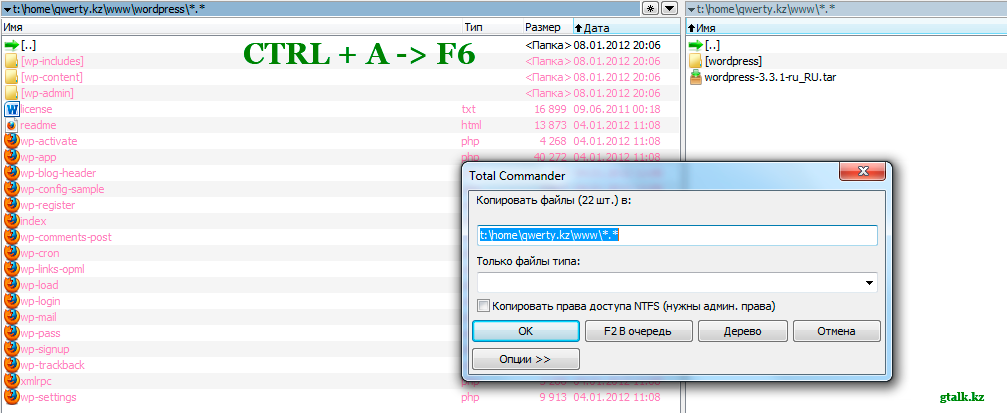Click the xmlrpc file name
Image resolution: width=1007 pixels, height=413 pixels.
(36, 381)
